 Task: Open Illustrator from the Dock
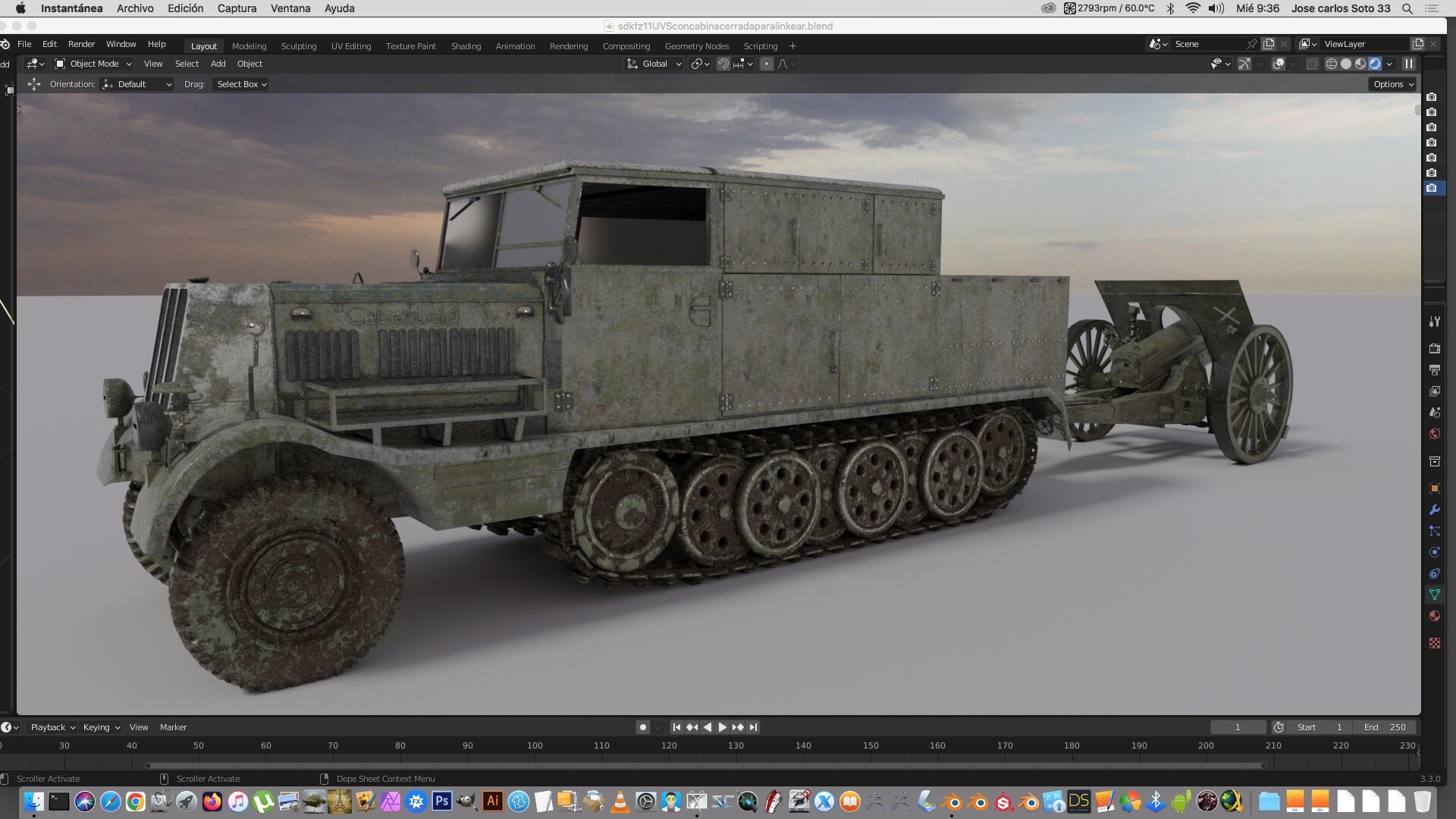(x=492, y=801)
